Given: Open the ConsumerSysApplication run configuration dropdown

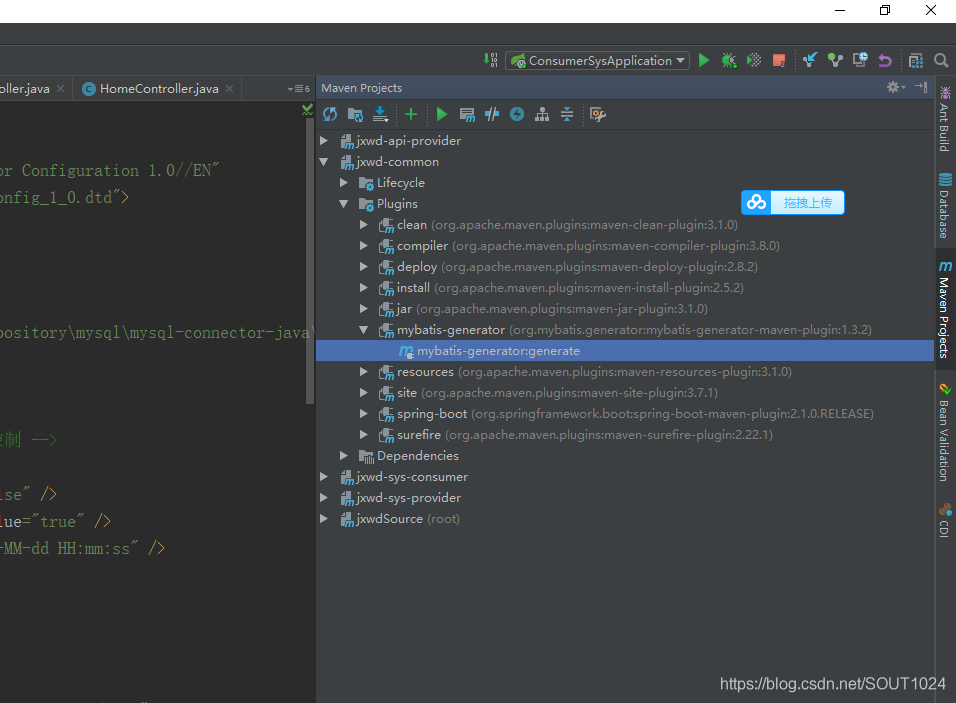Looking at the screenshot, I should click(598, 60).
